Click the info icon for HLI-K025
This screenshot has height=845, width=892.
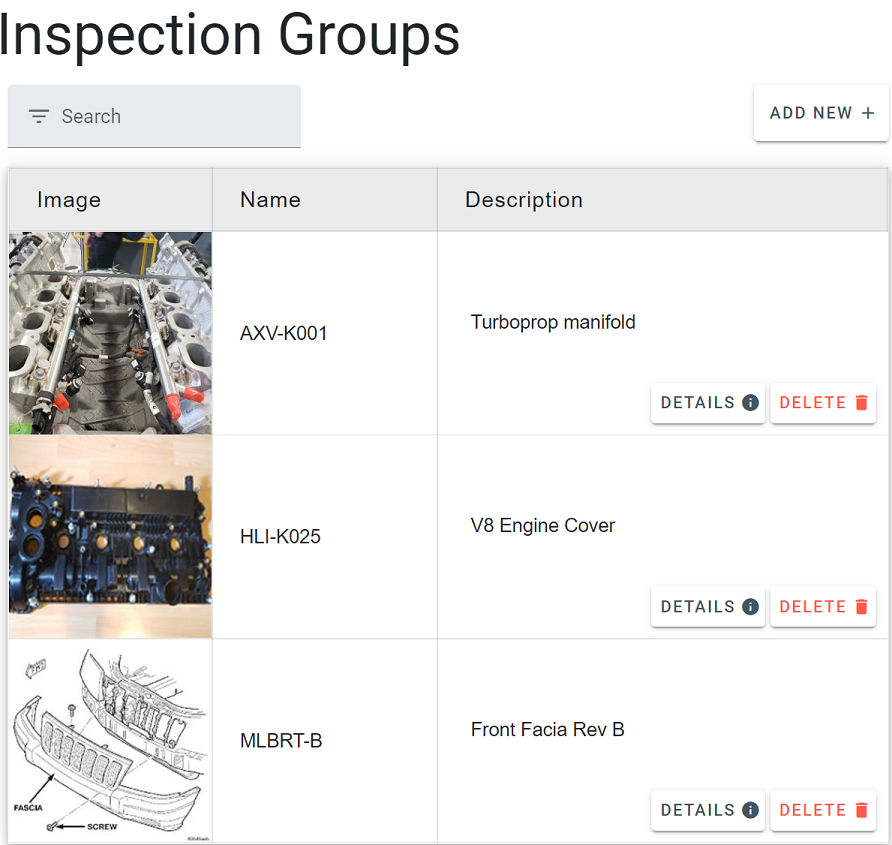tap(750, 607)
